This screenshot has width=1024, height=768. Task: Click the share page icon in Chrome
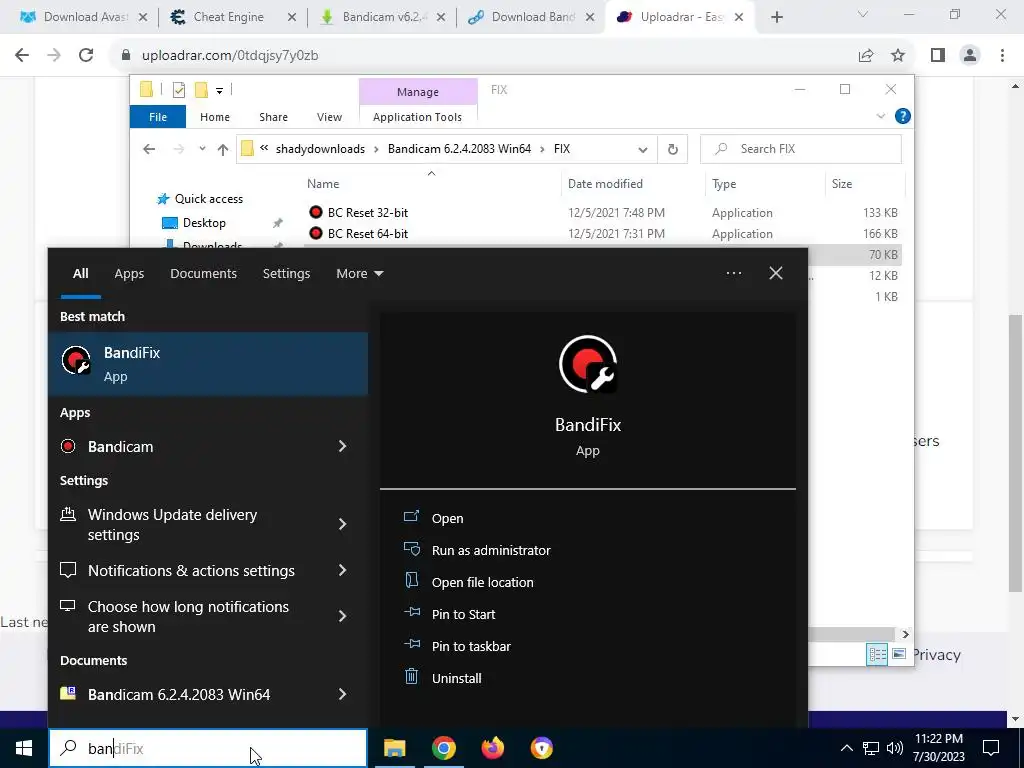point(866,56)
